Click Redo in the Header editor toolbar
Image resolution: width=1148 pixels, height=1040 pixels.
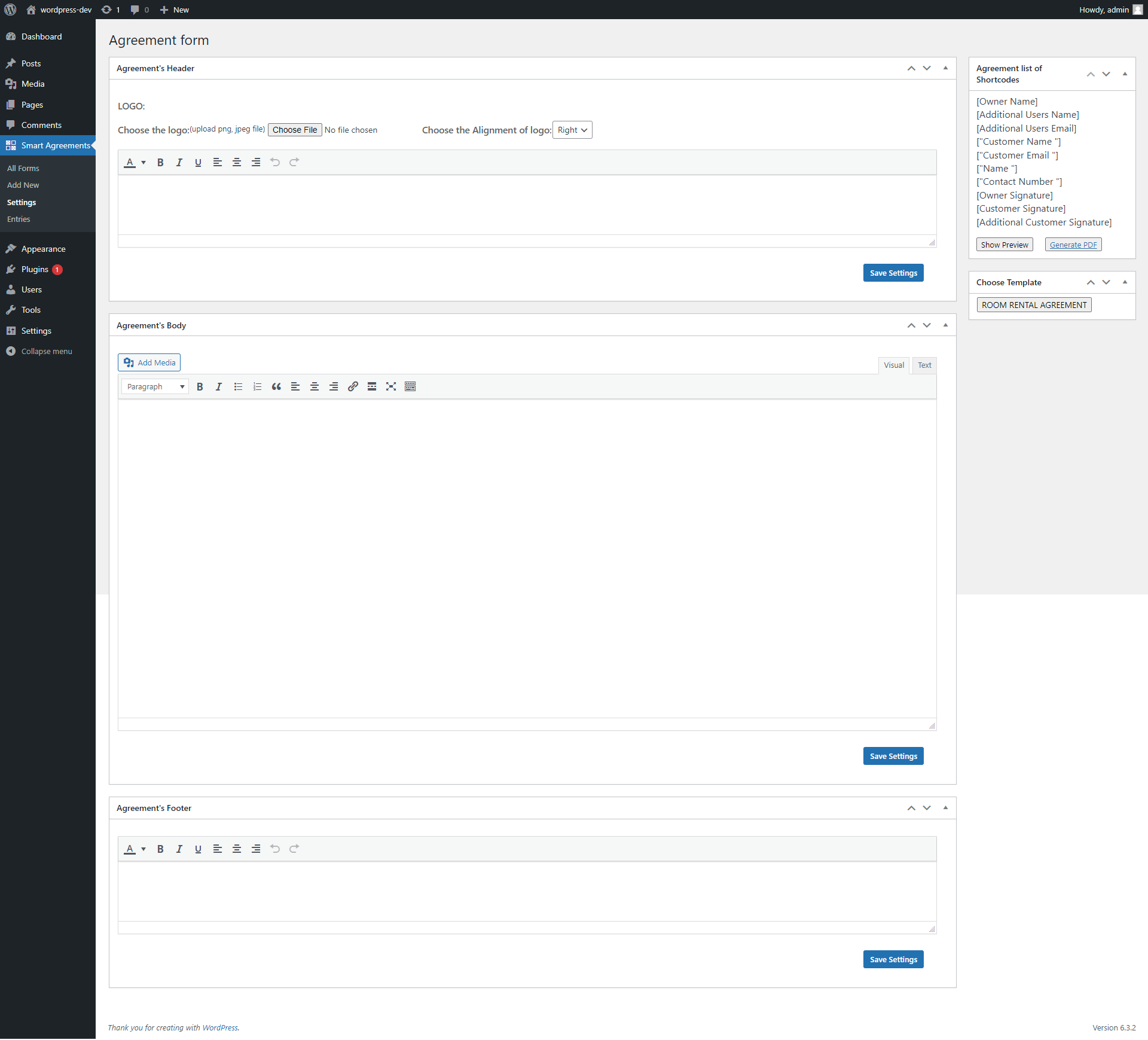[294, 163]
